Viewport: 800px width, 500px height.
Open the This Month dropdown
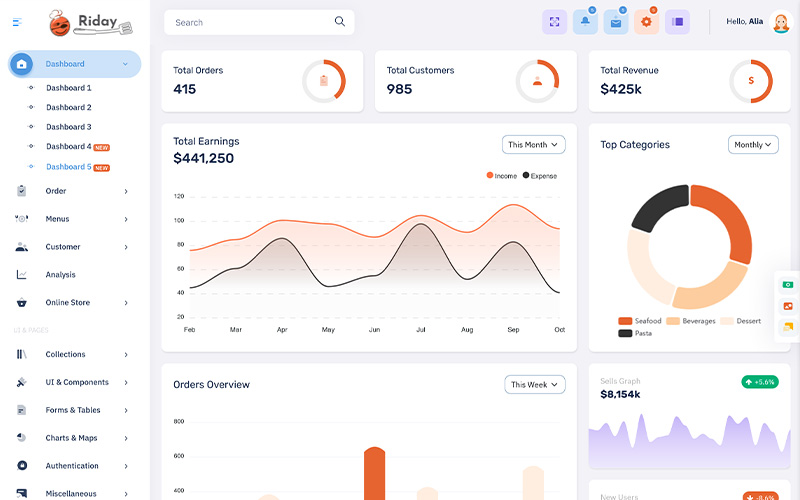pos(533,145)
